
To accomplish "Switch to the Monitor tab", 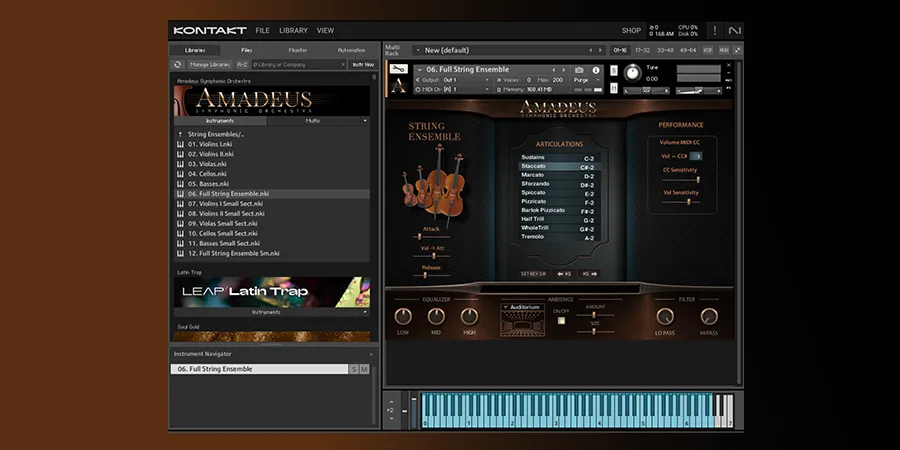I will (x=298, y=50).
